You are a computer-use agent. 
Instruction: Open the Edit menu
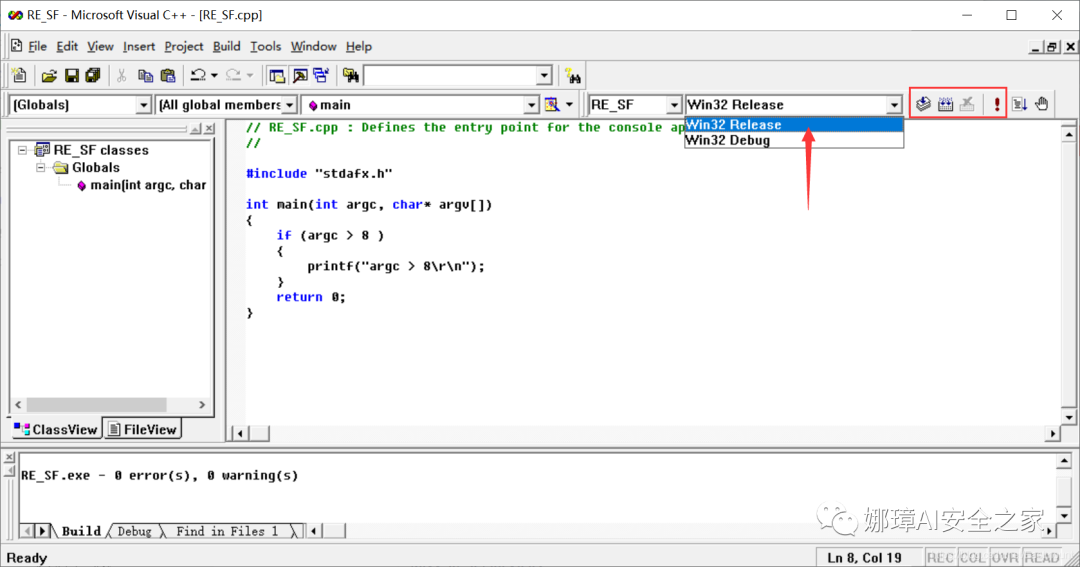(x=67, y=46)
